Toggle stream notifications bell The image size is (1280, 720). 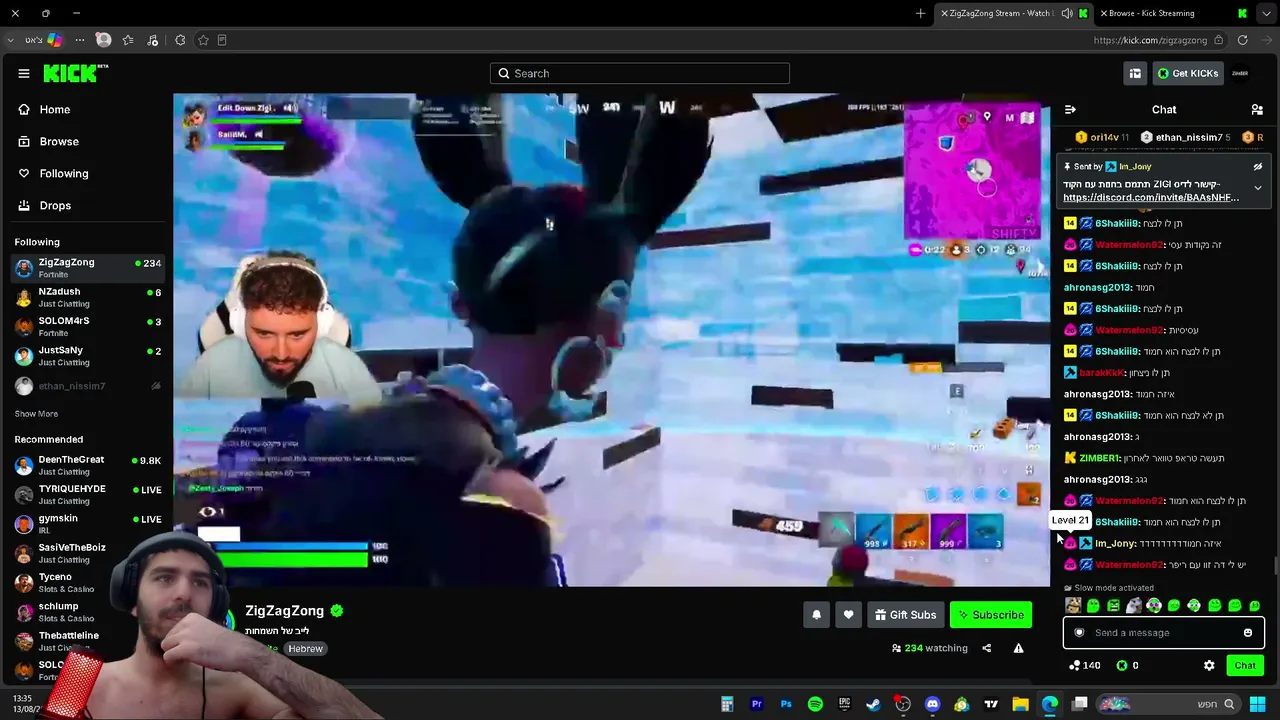tap(816, 615)
